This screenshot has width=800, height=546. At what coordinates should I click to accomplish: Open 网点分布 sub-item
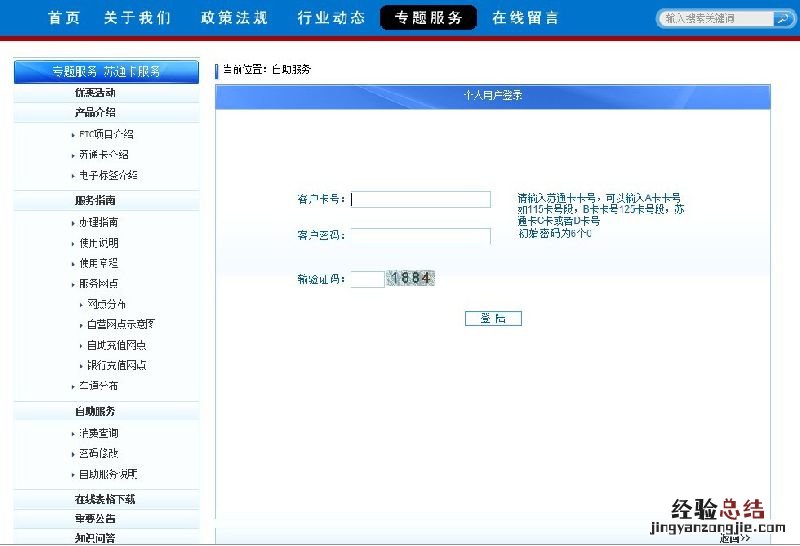coord(106,304)
